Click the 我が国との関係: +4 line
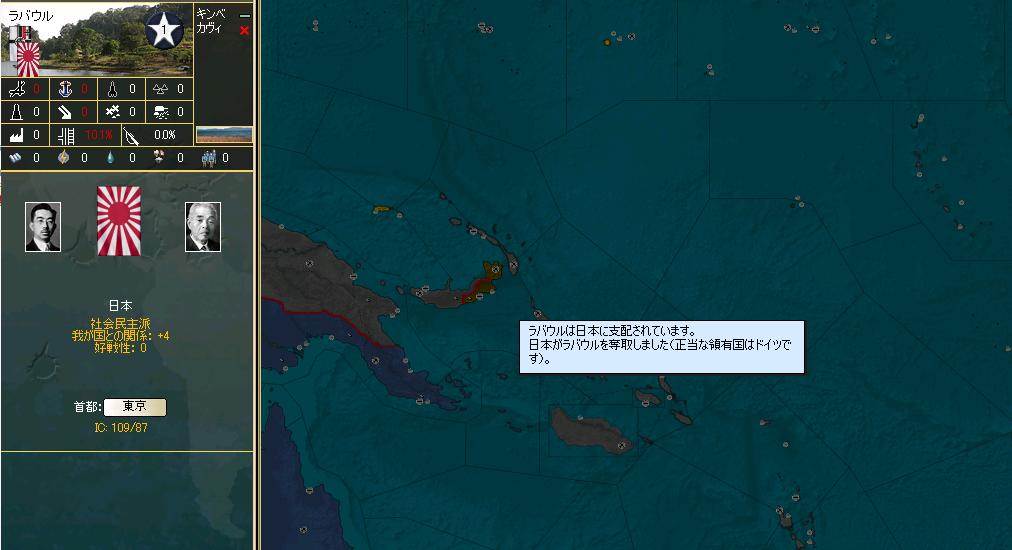The height and width of the screenshot is (550, 1012). click(x=120, y=336)
